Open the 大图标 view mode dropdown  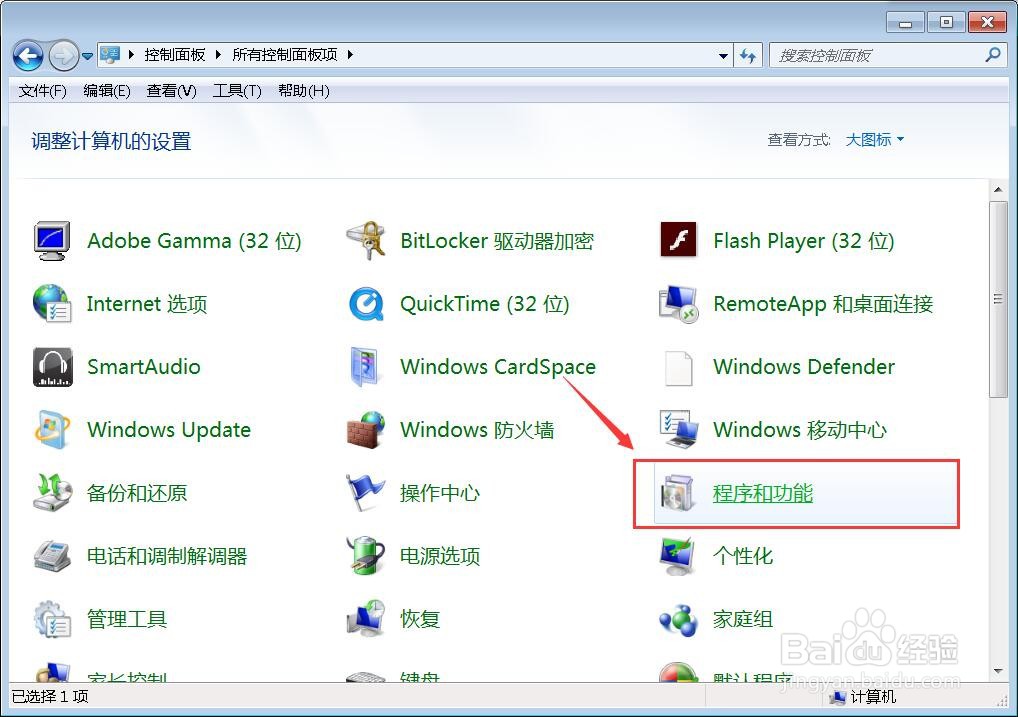[875, 140]
